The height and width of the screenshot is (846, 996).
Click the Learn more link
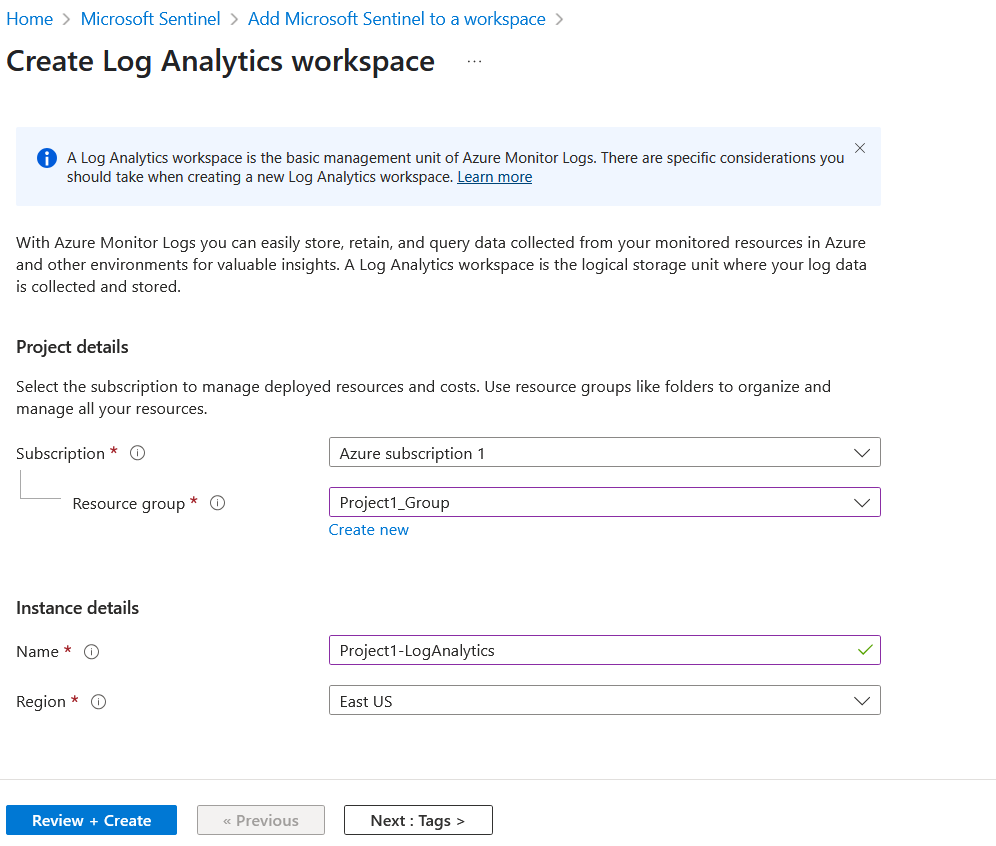click(495, 177)
